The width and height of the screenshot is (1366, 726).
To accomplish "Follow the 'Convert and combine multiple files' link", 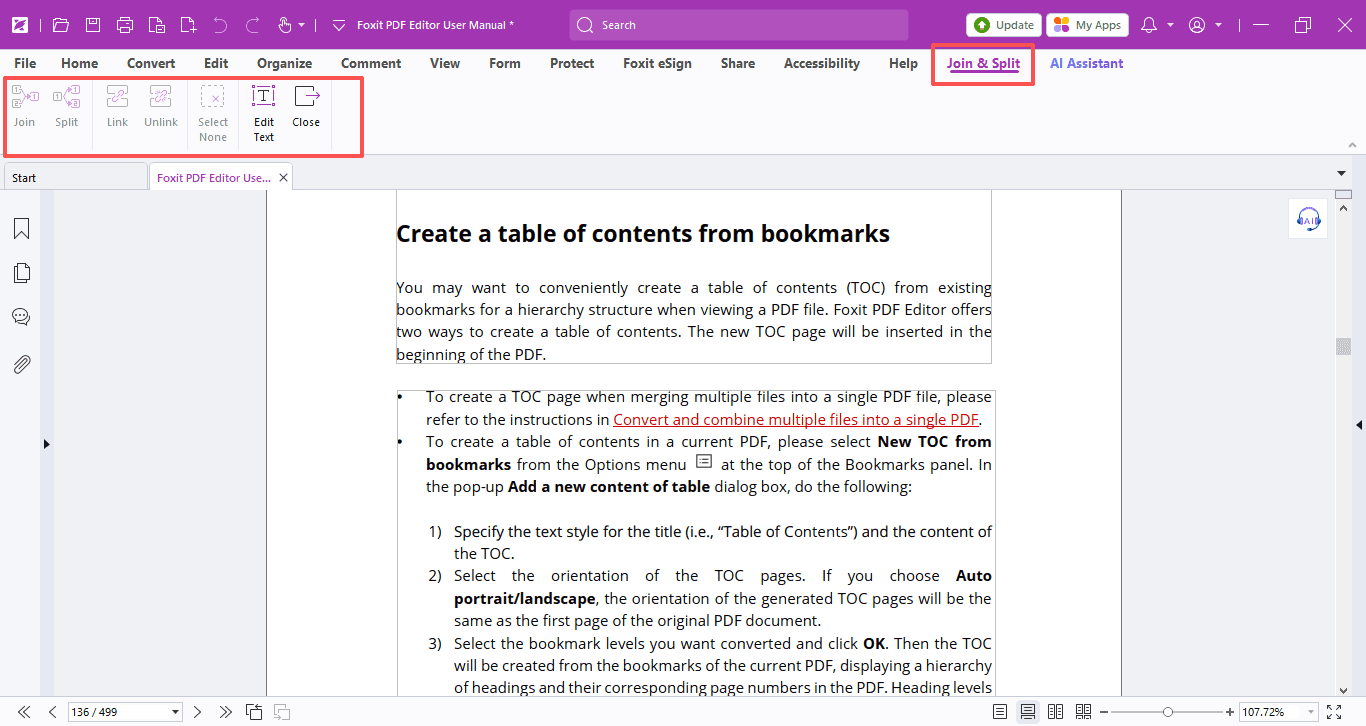I will click(796, 420).
